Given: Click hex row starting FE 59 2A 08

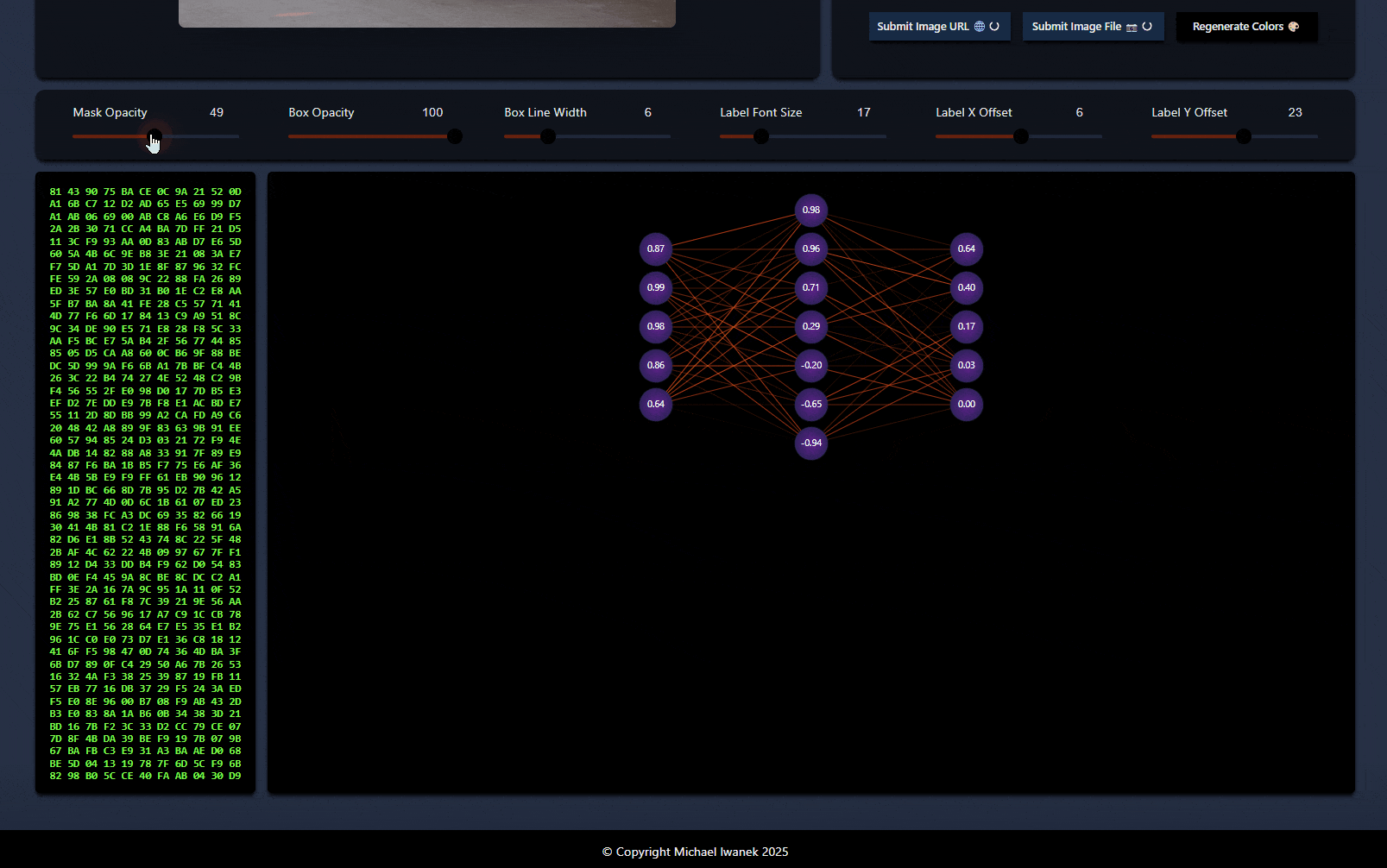Looking at the screenshot, I should pos(145,279).
